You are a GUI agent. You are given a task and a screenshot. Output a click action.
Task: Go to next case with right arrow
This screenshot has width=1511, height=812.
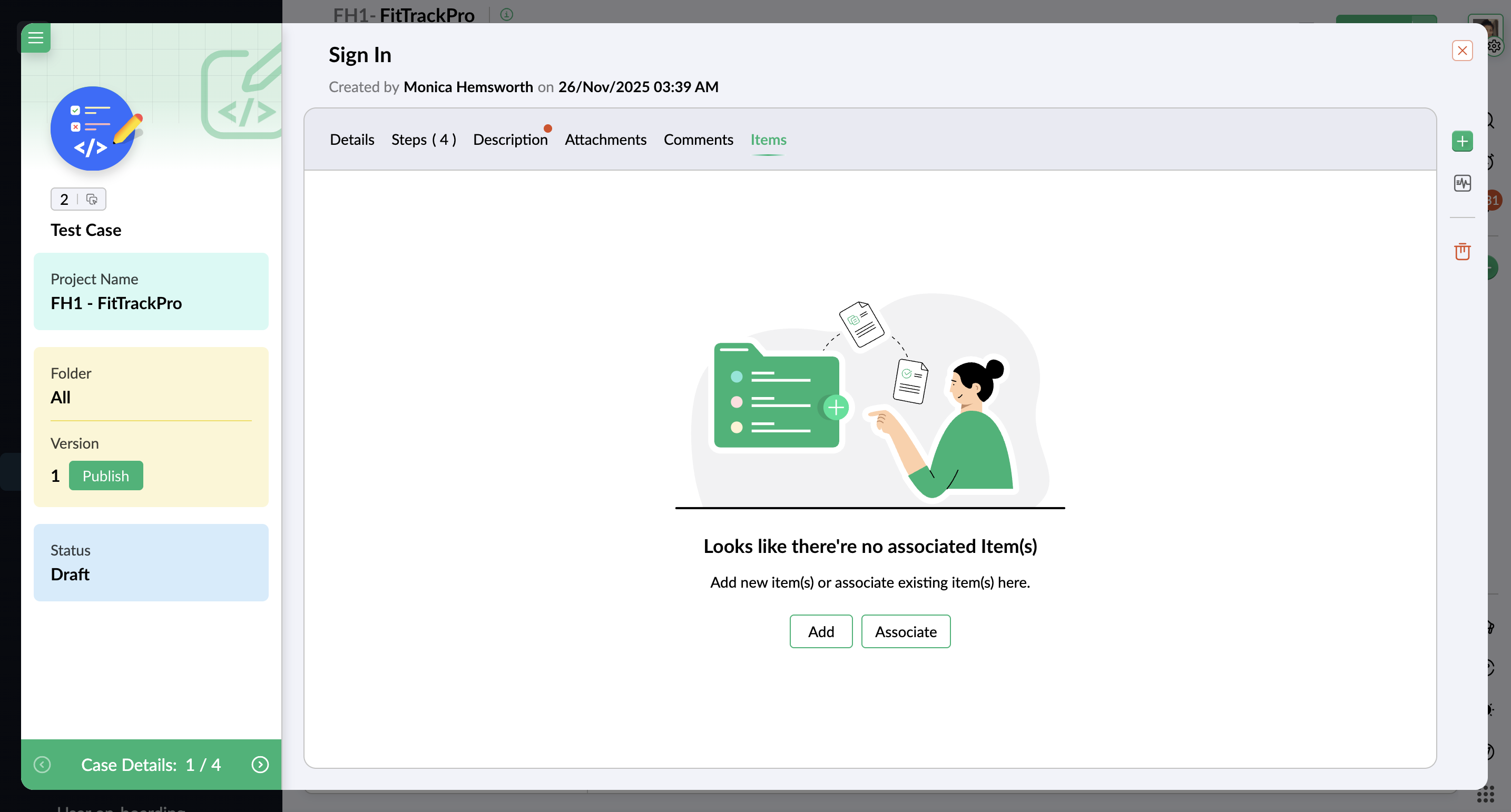pyautogui.click(x=260, y=765)
